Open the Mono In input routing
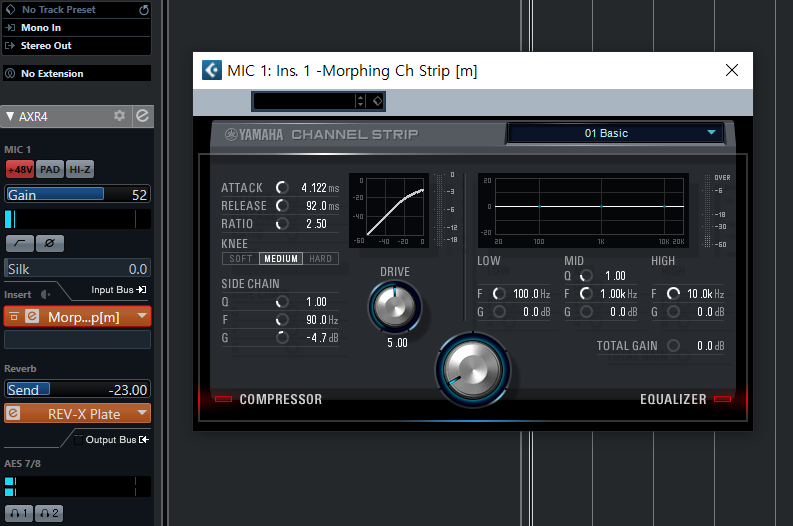 [77, 28]
